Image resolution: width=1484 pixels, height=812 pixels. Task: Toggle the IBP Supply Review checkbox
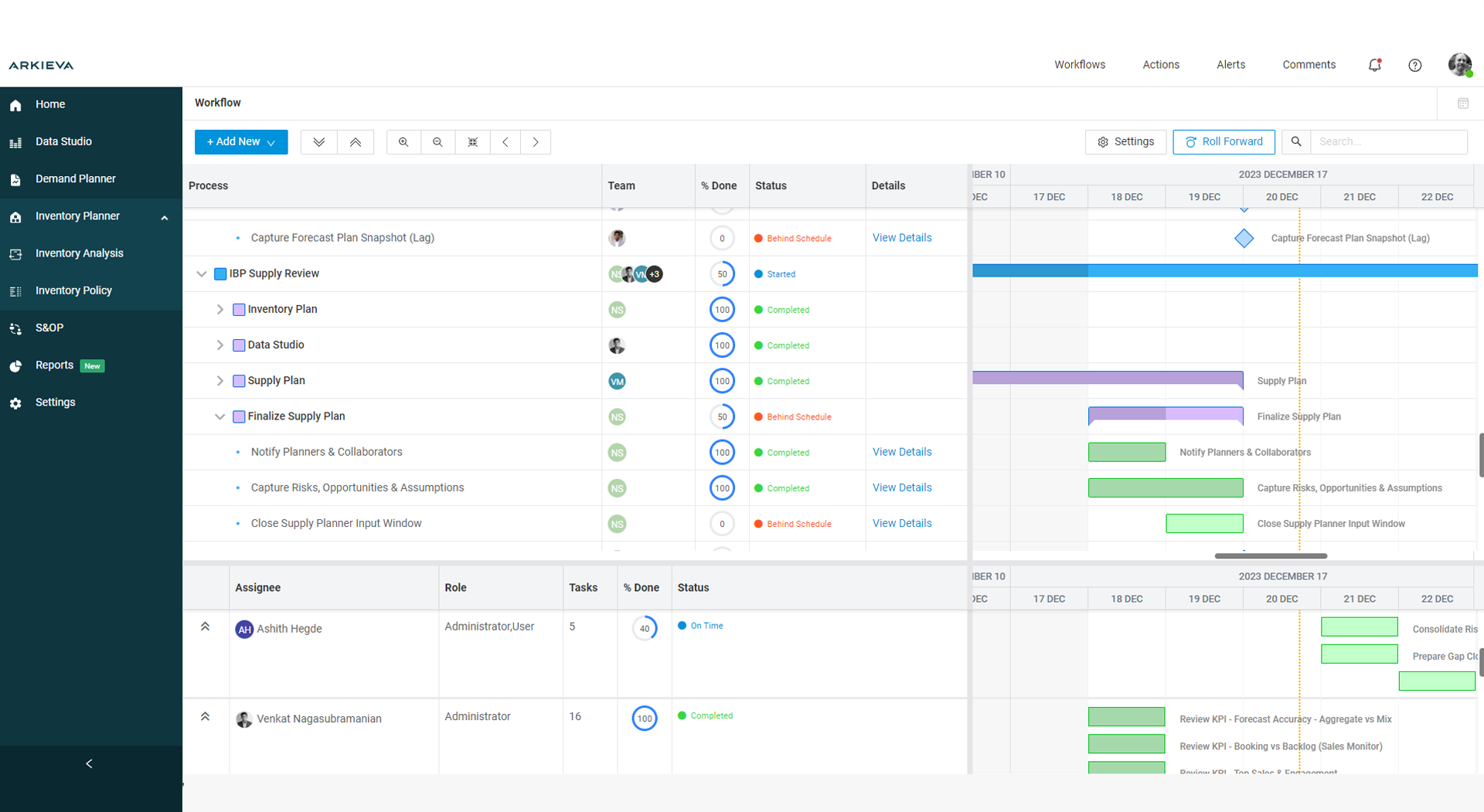tap(219, 273)
